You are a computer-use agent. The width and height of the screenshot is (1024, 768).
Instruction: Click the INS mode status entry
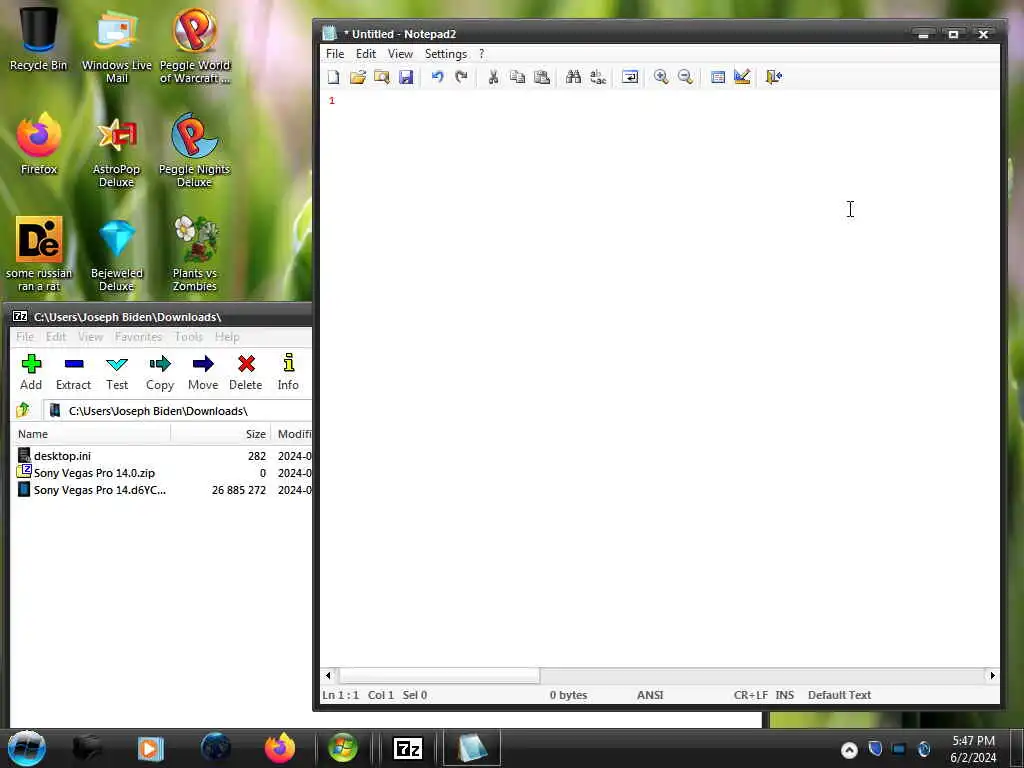pyautogui.click(x=784, y=695)
